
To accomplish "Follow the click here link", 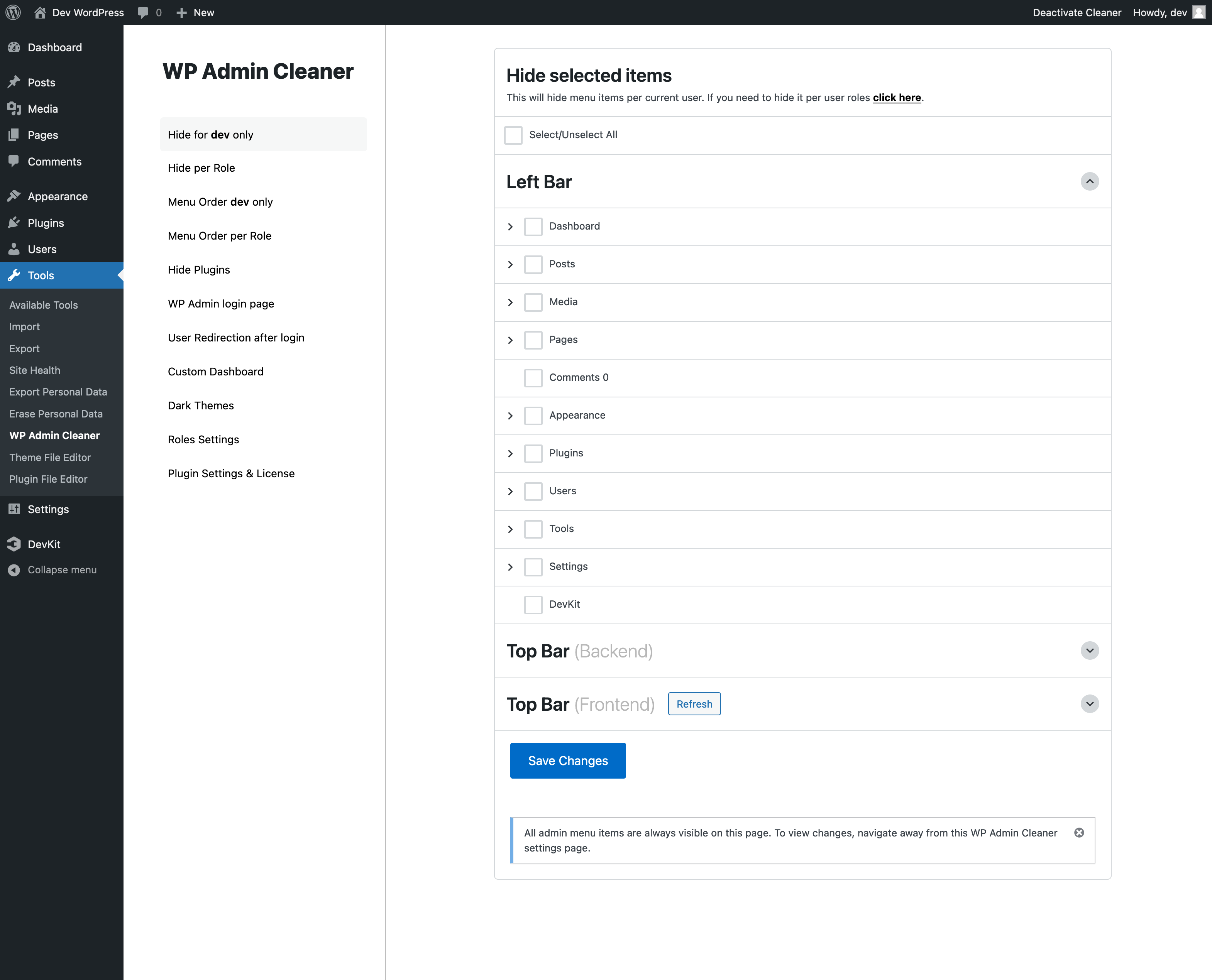I will 897,98.
